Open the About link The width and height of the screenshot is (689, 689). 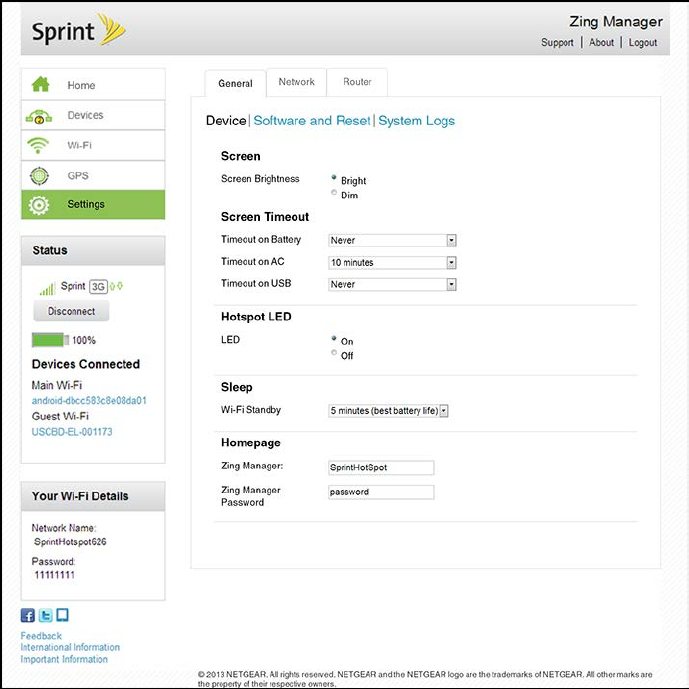point(601,43)
